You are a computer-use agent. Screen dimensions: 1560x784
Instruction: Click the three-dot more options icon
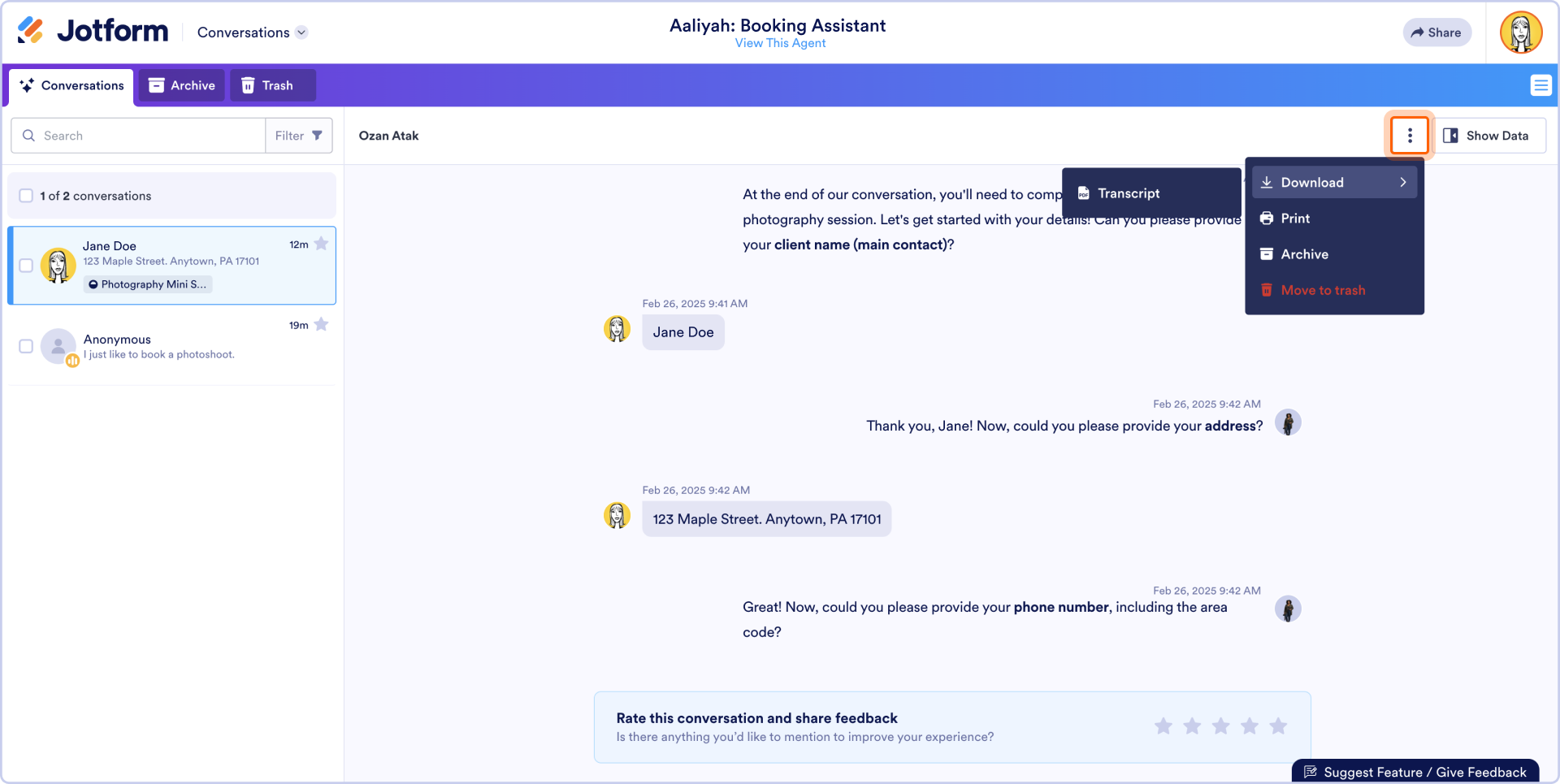1409,136
